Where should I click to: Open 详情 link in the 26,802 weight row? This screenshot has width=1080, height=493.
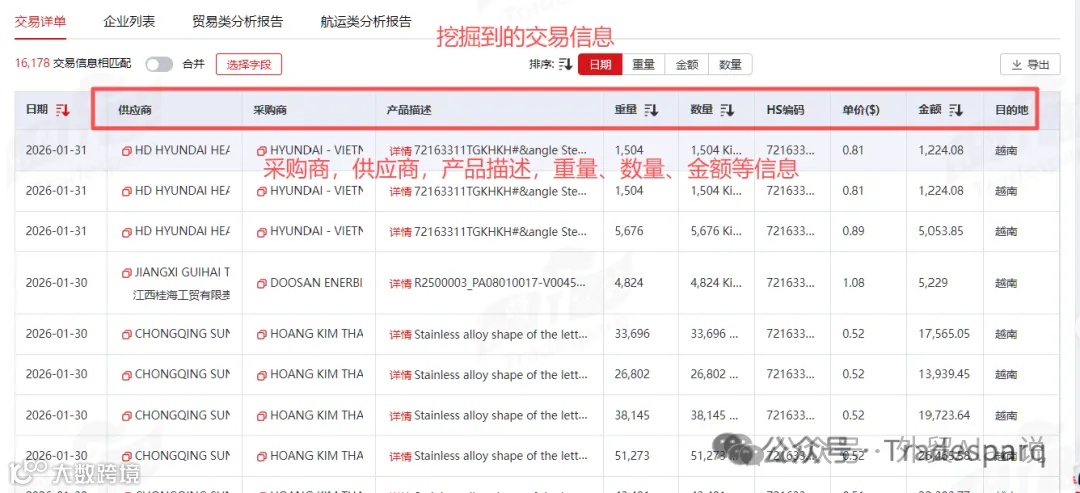point(400,375)
